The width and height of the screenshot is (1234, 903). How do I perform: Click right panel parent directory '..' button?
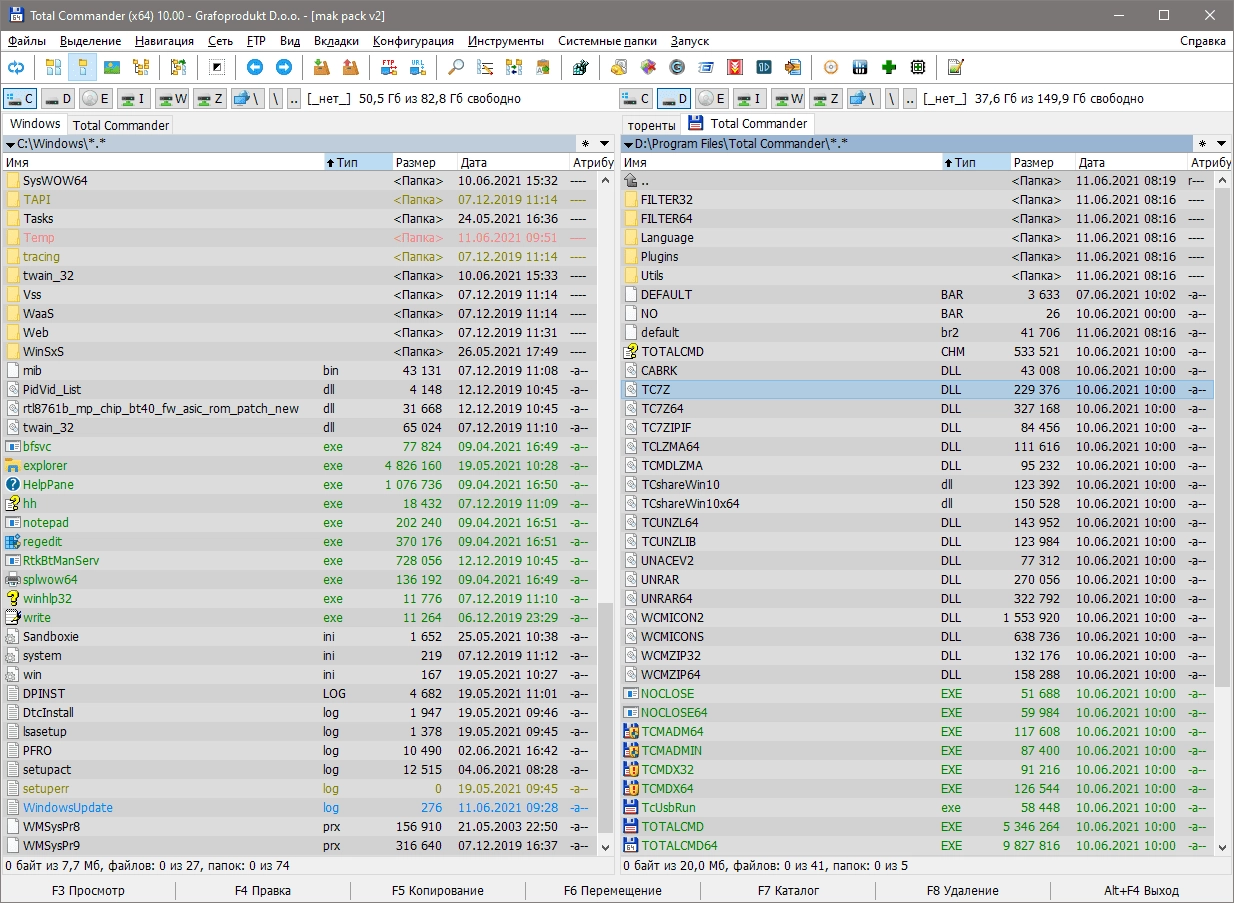[x=910, y=99]
